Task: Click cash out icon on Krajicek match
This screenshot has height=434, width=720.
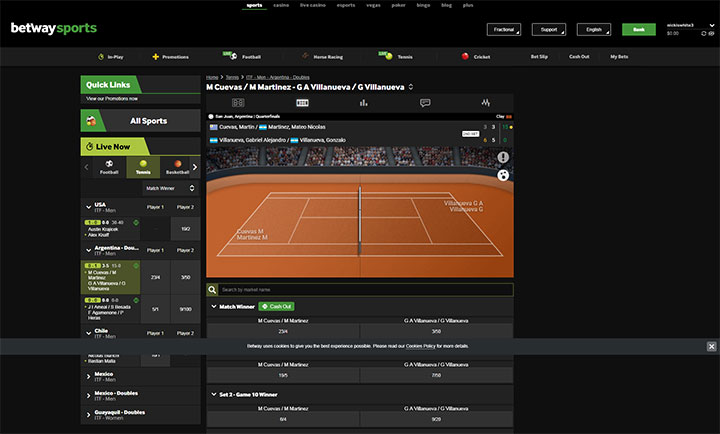Action: click(136, 222)
